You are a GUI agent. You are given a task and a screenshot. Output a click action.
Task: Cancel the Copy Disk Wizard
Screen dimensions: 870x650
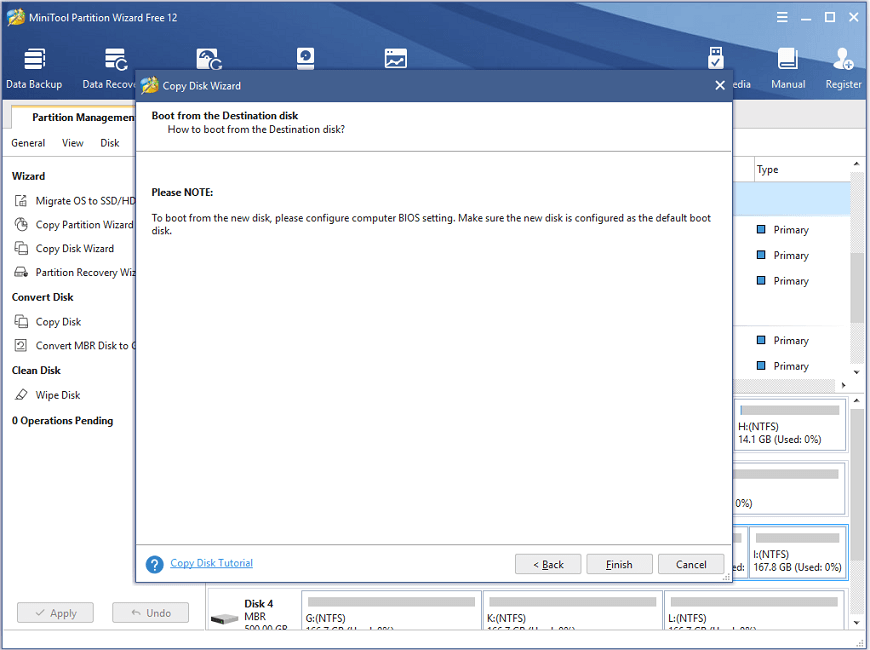691,565
